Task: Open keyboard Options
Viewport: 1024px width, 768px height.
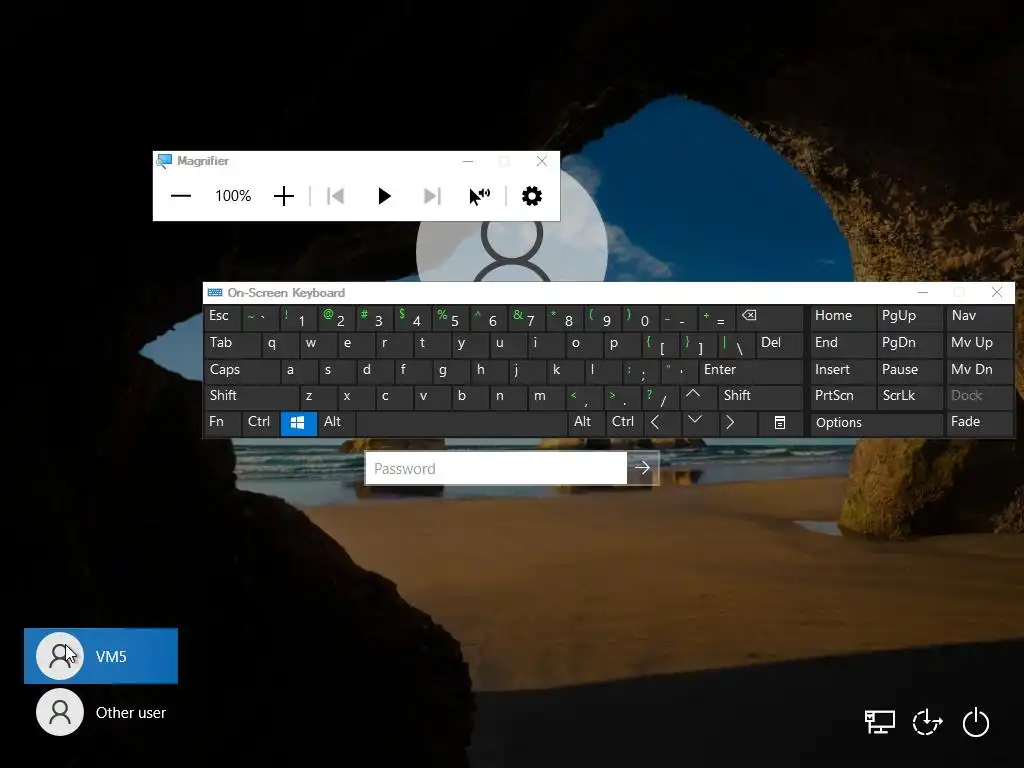Action: (876, 423)
